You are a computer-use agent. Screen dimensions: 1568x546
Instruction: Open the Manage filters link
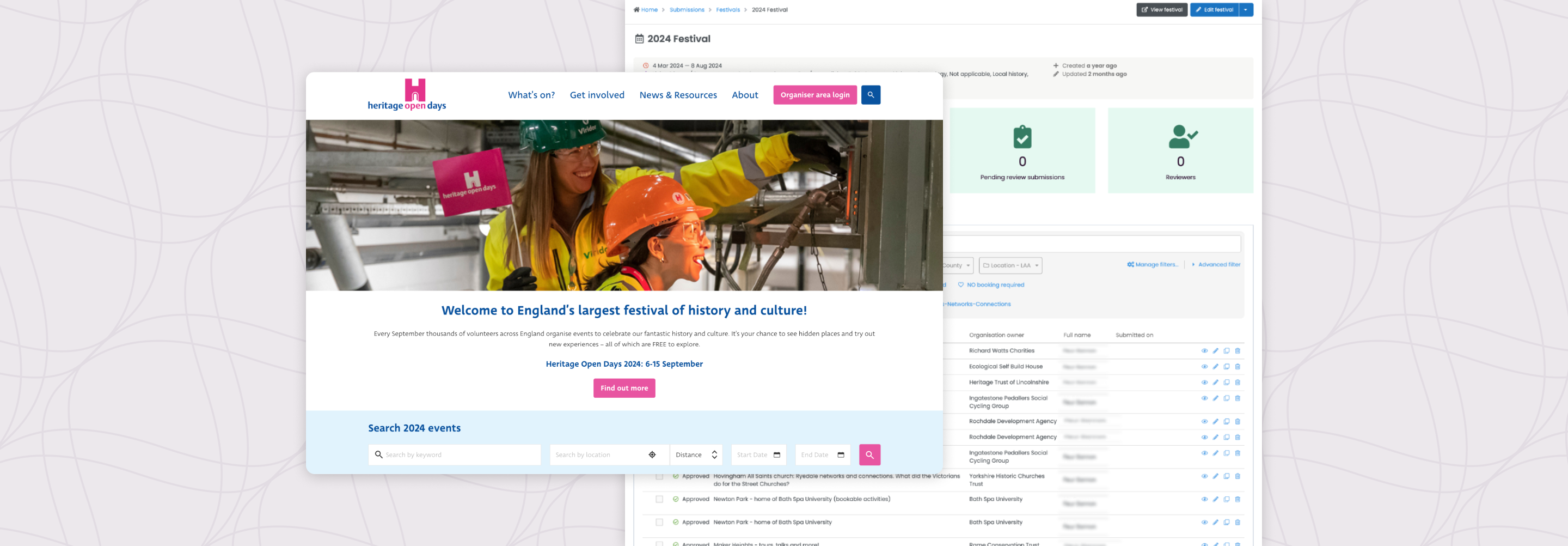[1152, 264]
